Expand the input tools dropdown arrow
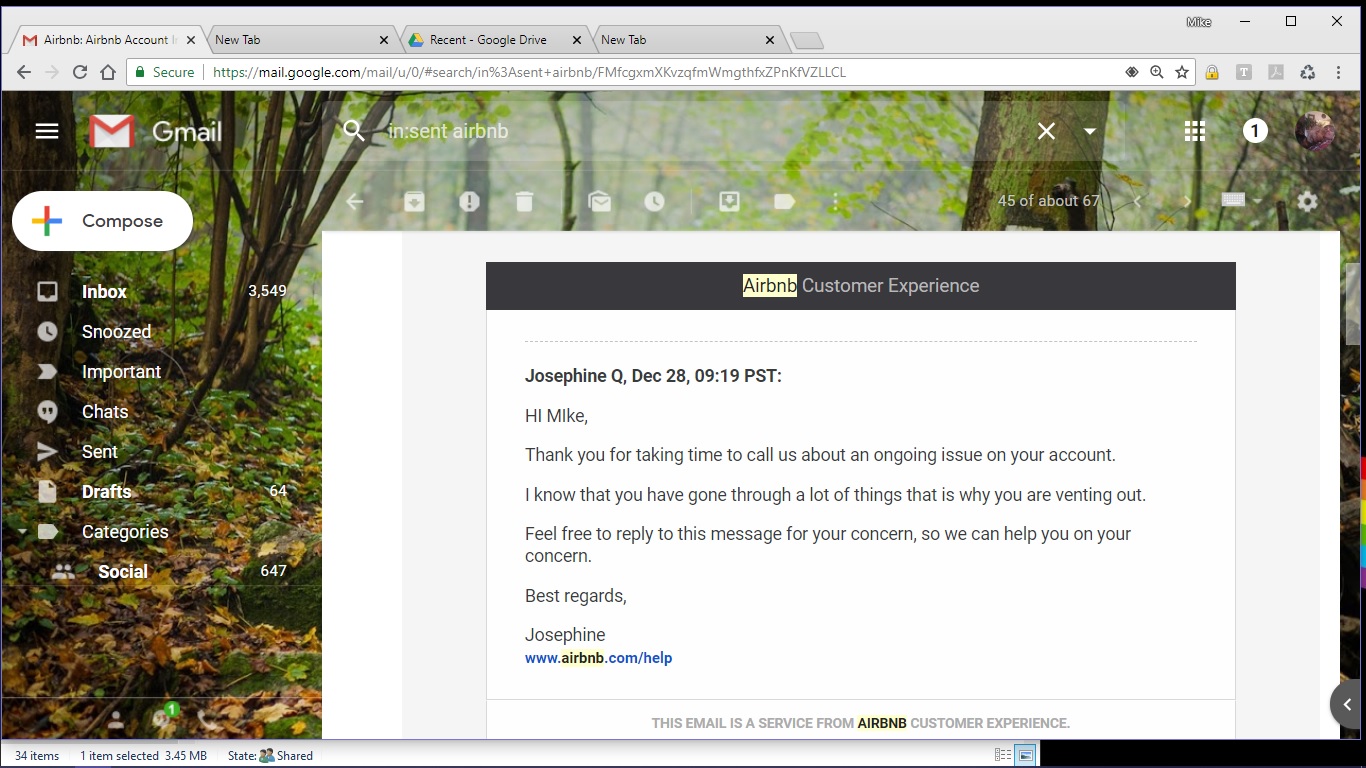This screenshot has width=1366, height=768. [x=1257, y=201]
